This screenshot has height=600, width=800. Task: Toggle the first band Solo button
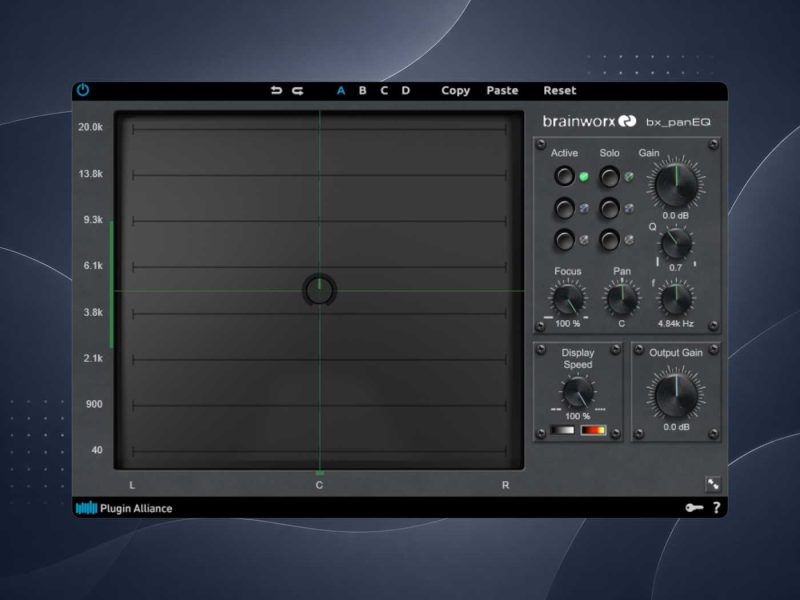609,177
